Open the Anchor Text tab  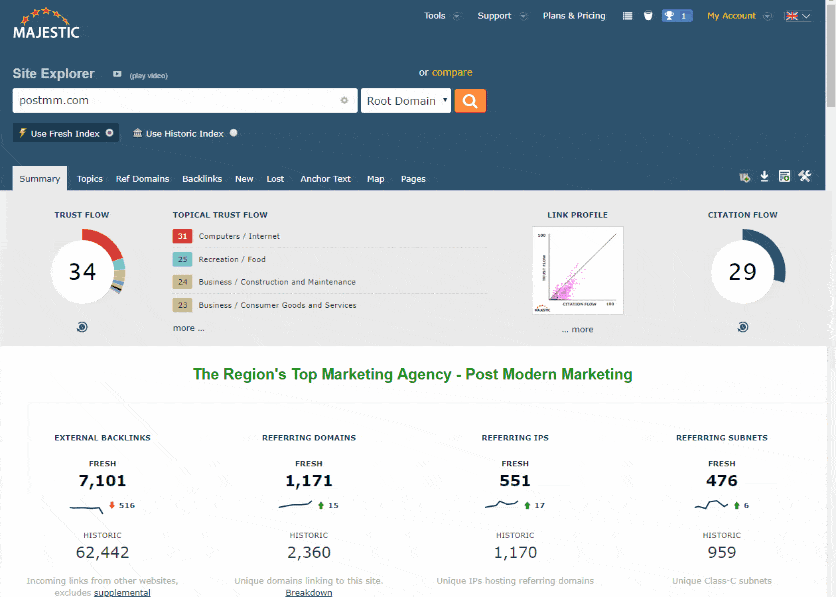coord(325,178)
